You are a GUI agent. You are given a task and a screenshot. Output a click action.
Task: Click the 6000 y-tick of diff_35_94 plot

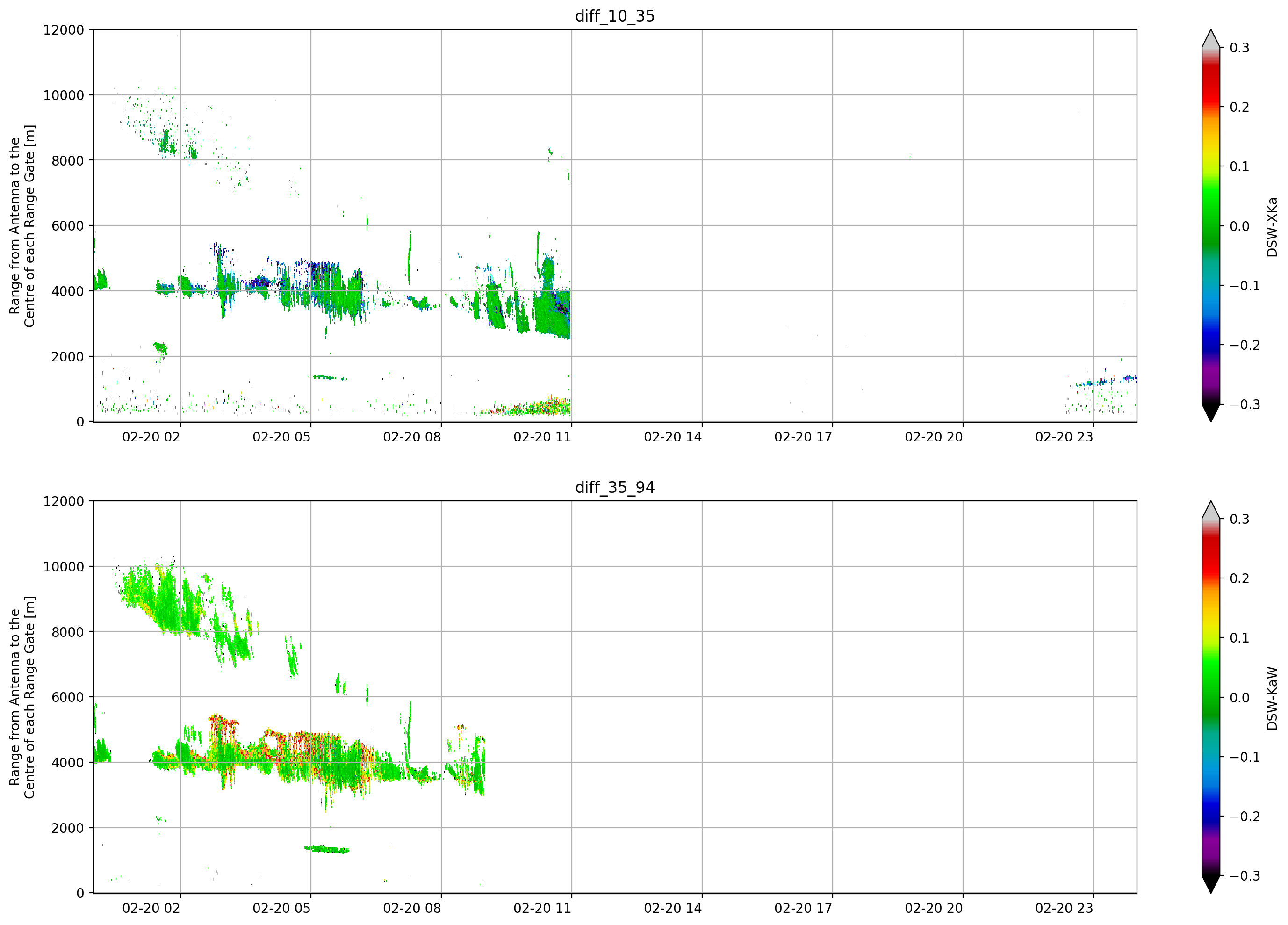coord(68,698)
